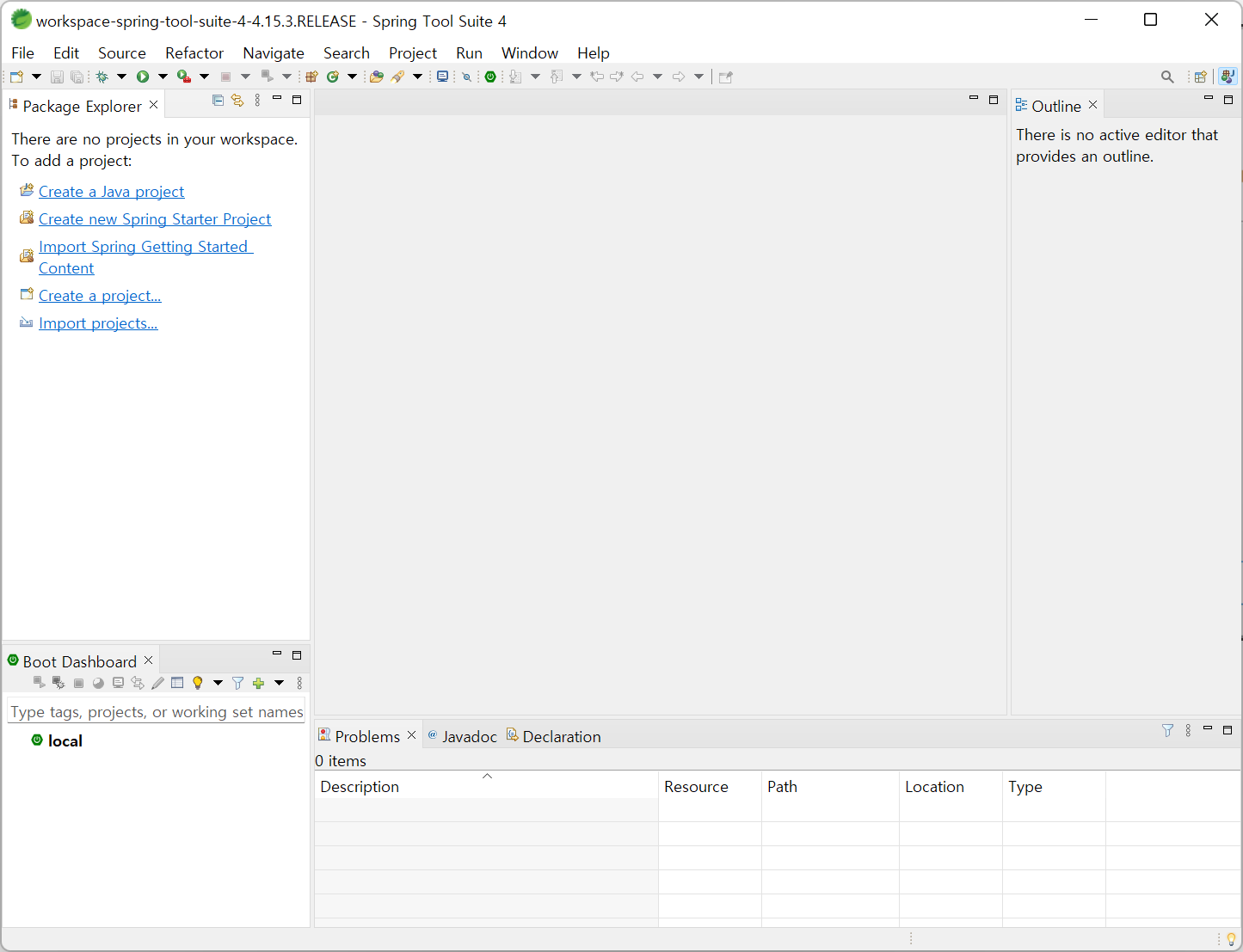This screenshot has width=1243, height=952.
Task: Click the Open Type folder icon
Action: coord(376,77)
